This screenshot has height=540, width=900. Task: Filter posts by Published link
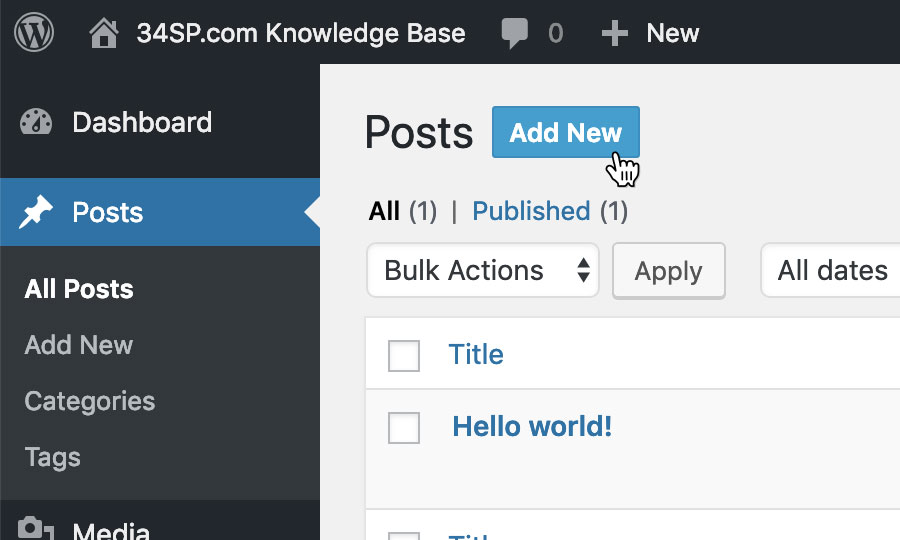click(x=531, y=211)
